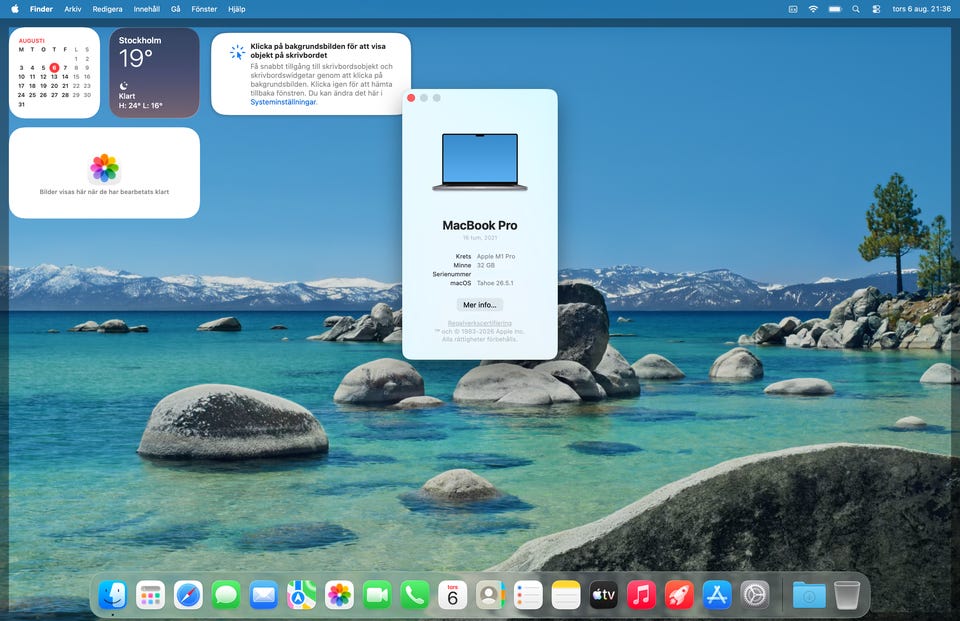960x621 pixels.
Task: Open the red rocket app icon
Action: pyautogui.click(x=679, y=595)
